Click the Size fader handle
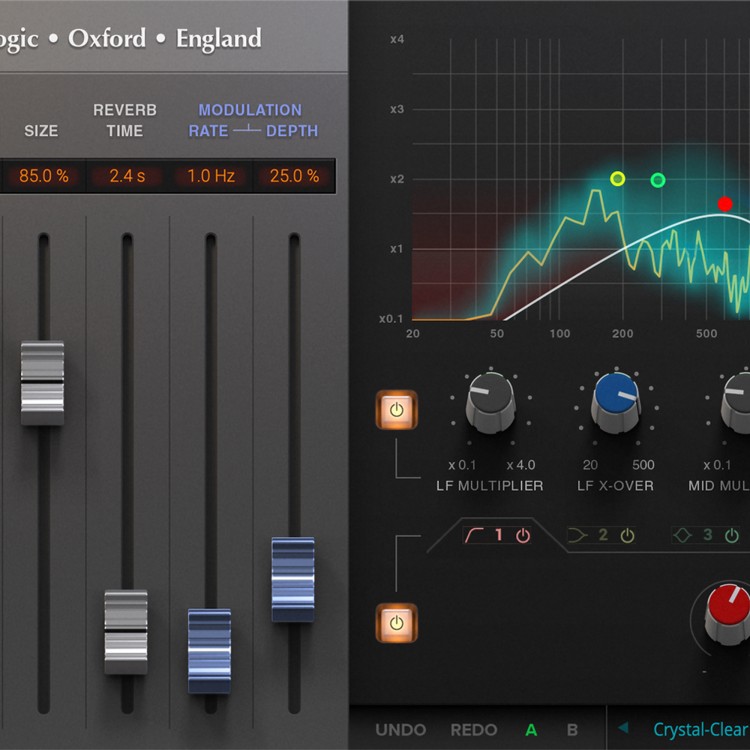Image resolution: width=750 pixels, height=750 pixels. click(x=43, y=383)
